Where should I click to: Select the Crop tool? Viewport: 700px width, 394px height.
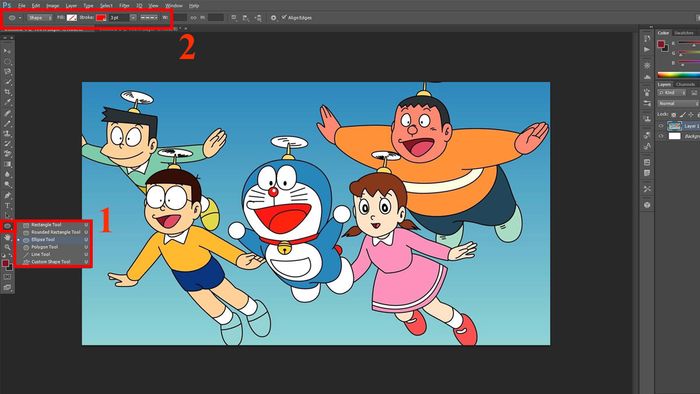coord(7,92)
